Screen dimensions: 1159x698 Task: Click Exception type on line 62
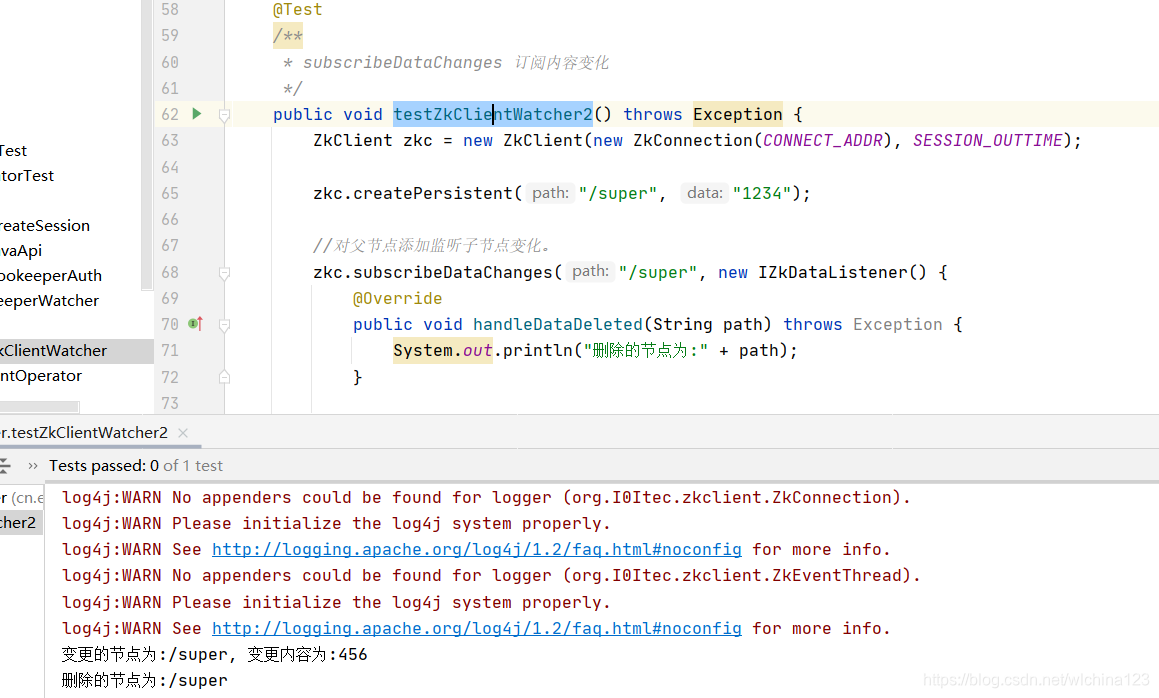[738, 115]
